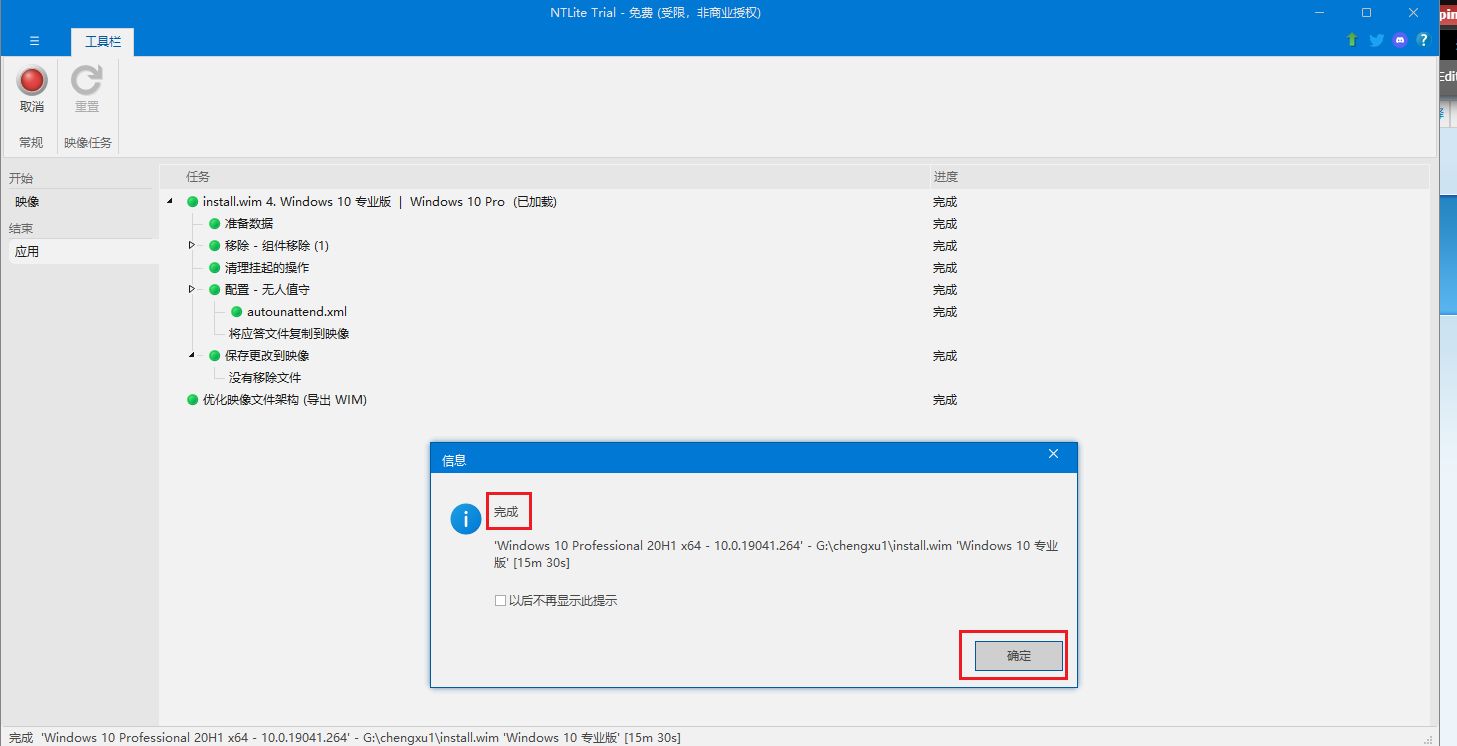
Task: Collapse the 保存更改到映像 node
Action: 192,356
